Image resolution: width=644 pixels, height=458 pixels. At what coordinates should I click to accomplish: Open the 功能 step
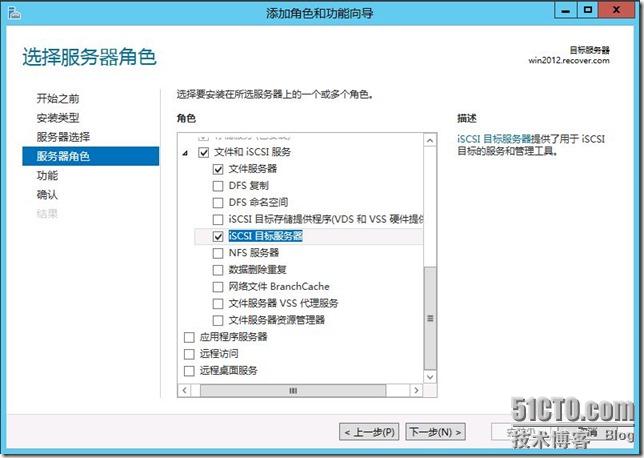(47, 175)
